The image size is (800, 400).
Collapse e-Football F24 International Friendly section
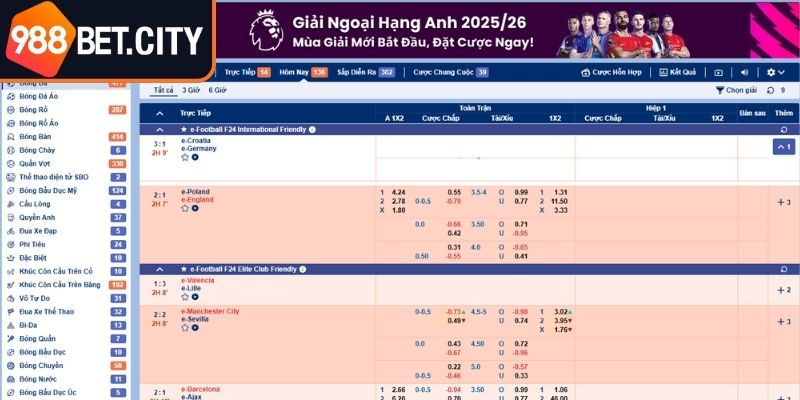click(x=160, y=130)
